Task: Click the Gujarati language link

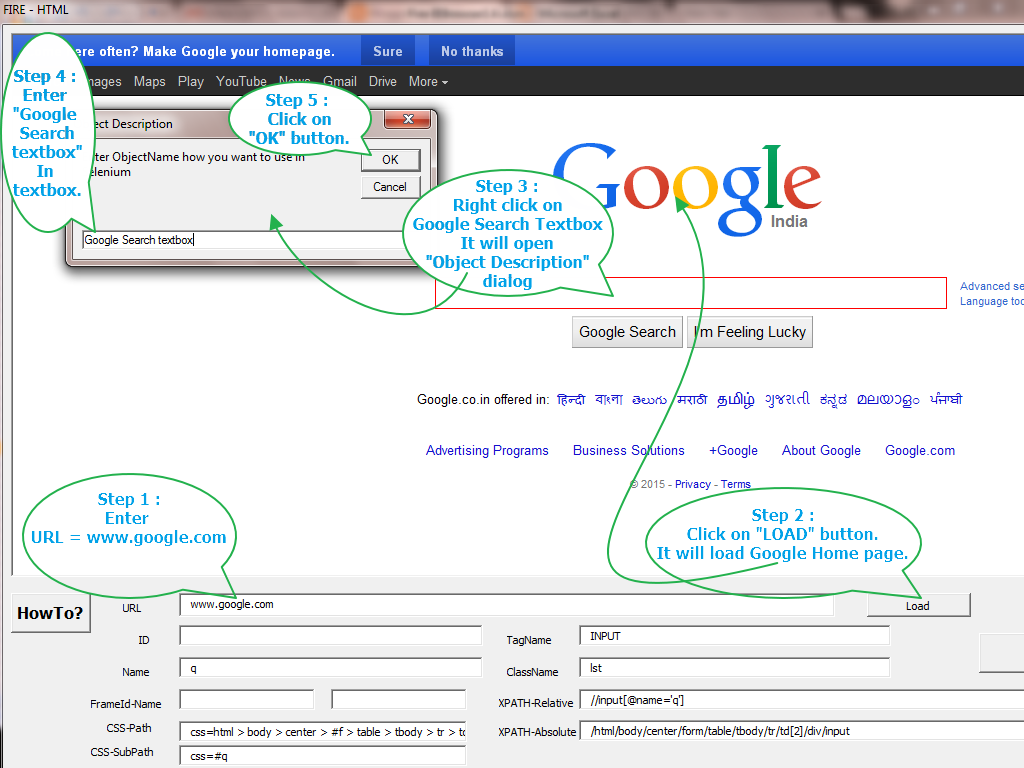Action: (788, 399)
